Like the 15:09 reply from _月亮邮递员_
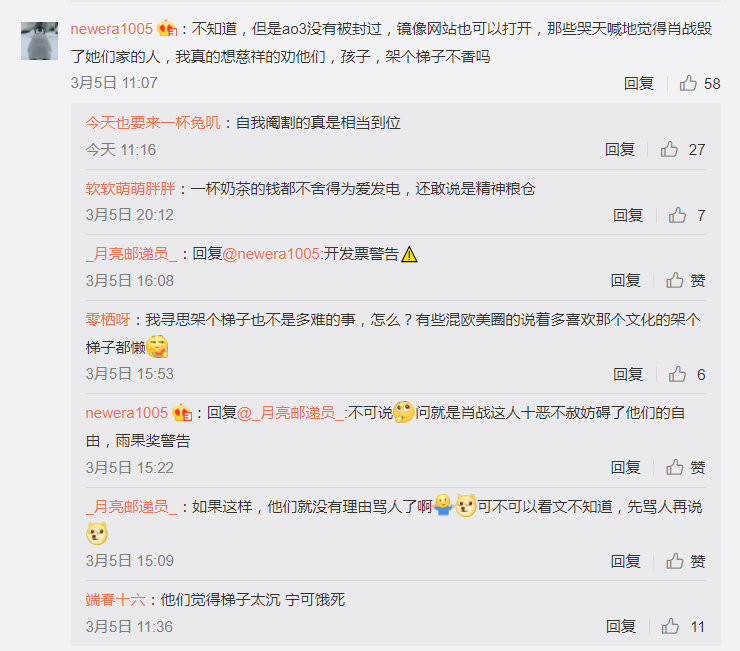 (686, 561)
